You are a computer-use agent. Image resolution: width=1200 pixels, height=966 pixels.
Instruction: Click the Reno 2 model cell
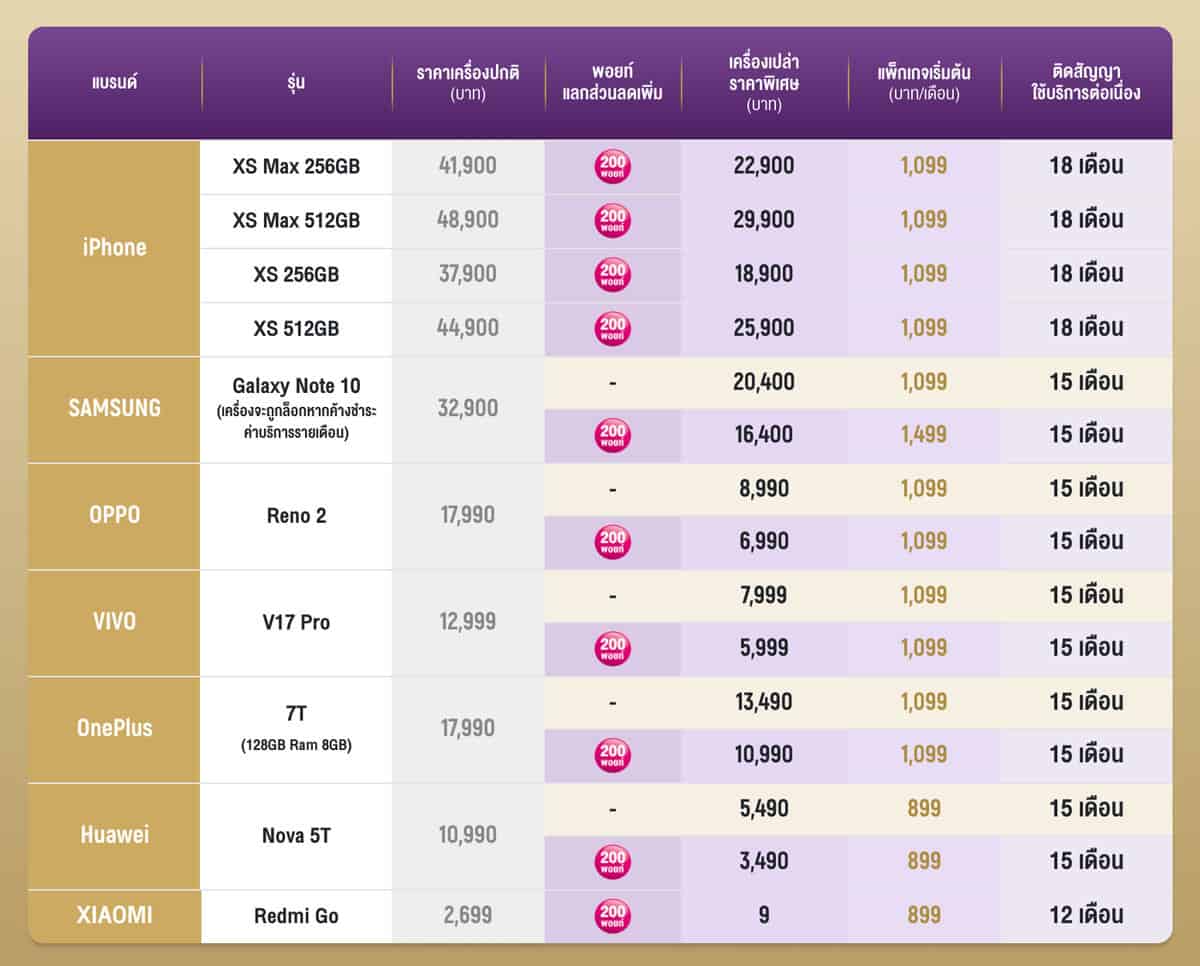[296, 516]
